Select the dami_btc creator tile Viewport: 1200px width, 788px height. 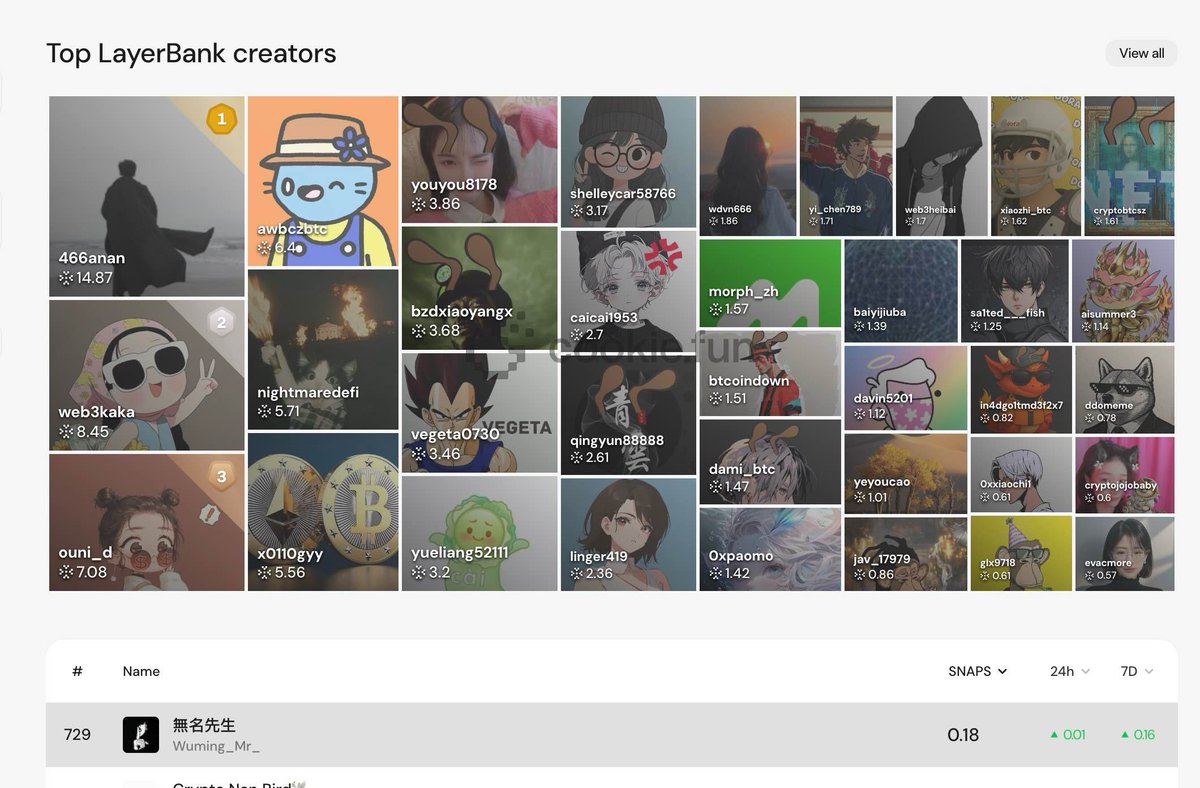770,461
